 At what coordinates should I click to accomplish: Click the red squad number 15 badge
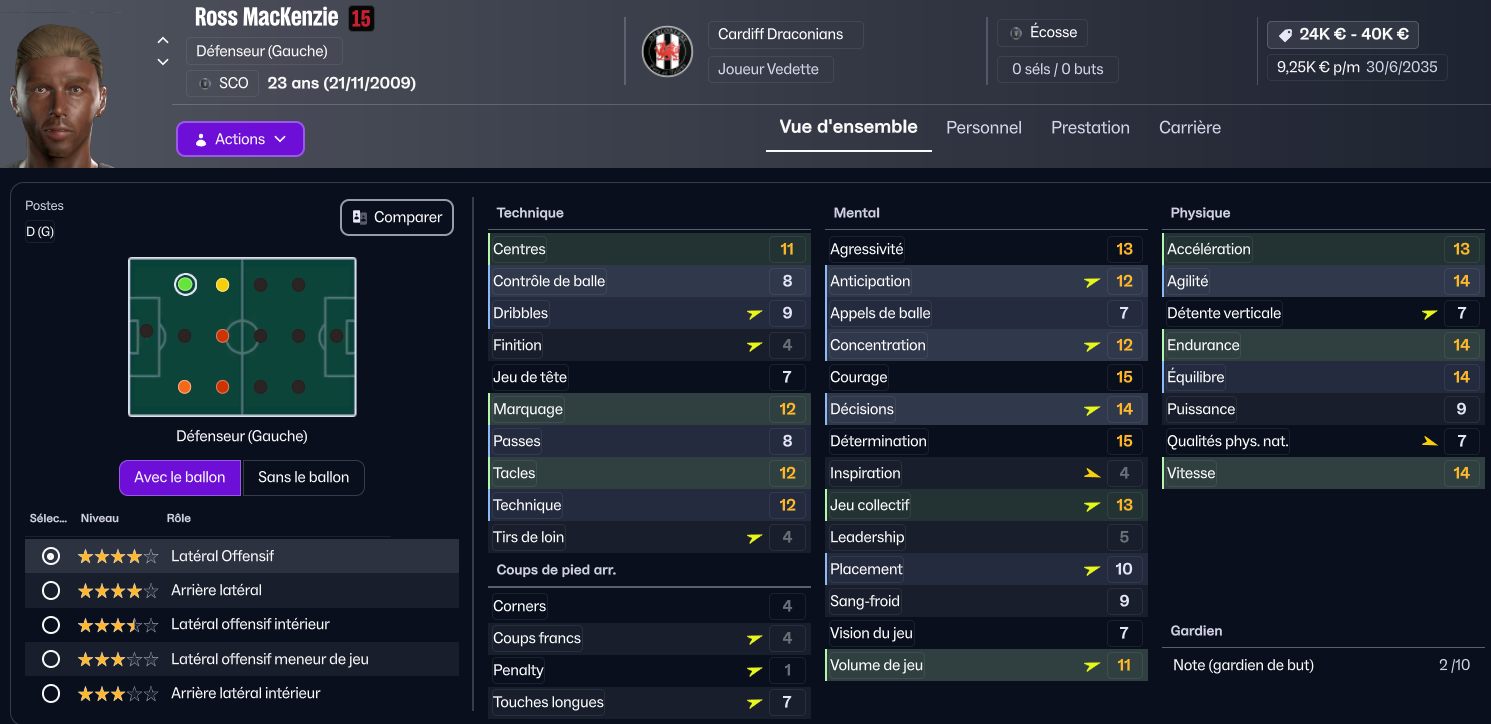361,18
